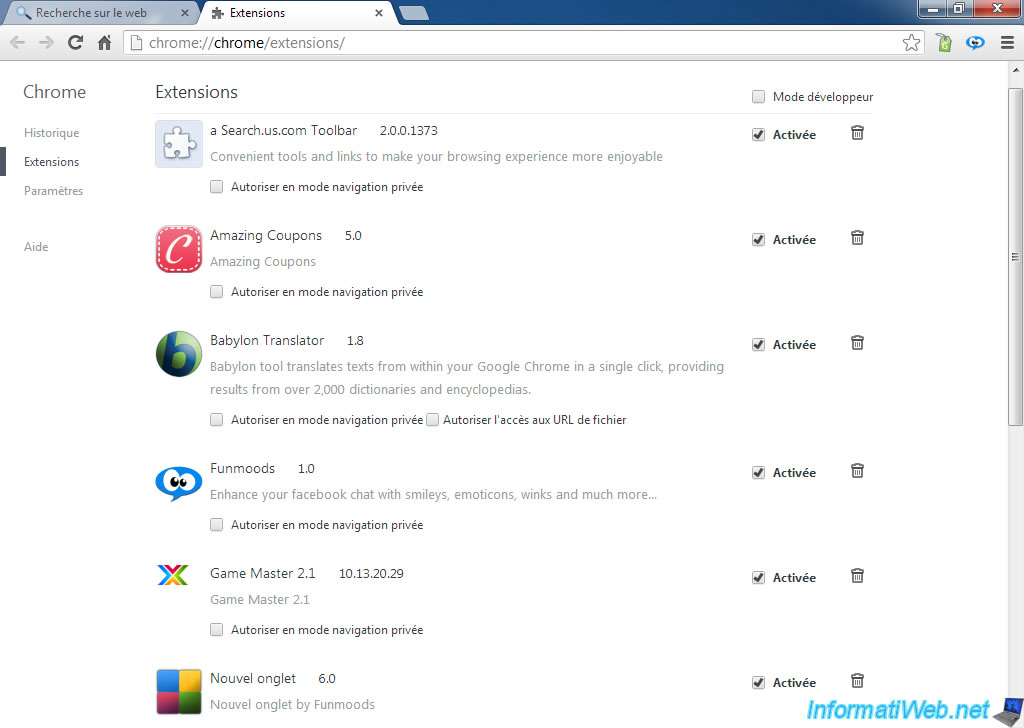Open the Chrome hamburger menu

click(1007, 43)
